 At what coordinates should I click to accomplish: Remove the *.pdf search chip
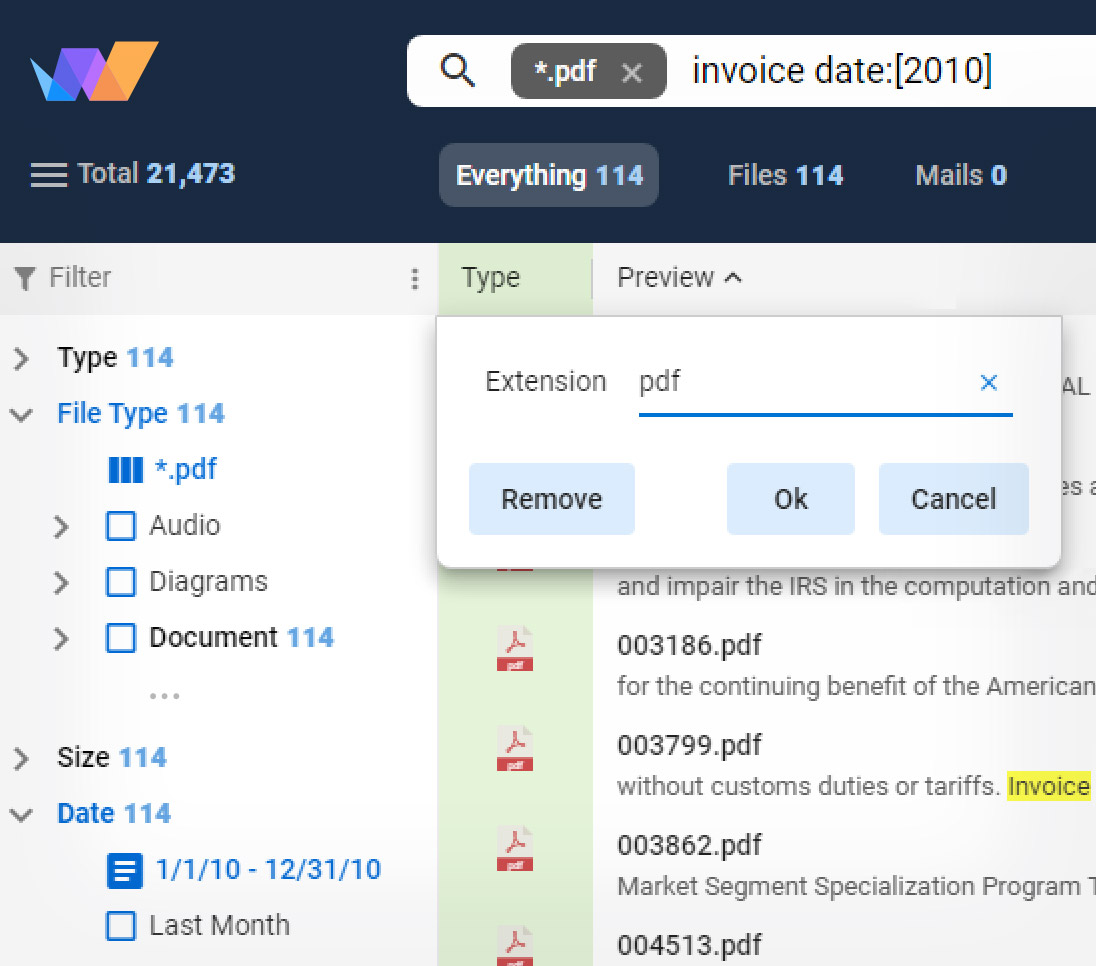[x=631, y=73]
